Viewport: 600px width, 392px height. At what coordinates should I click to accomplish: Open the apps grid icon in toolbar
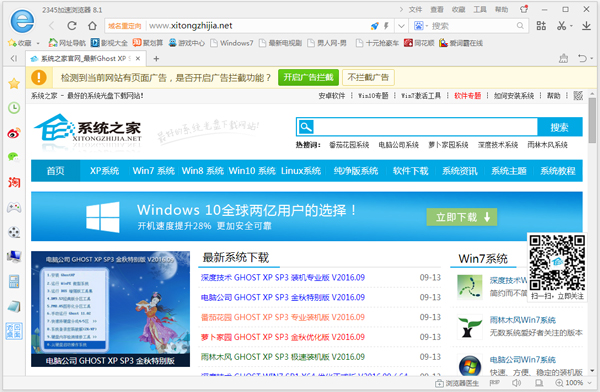541,26
